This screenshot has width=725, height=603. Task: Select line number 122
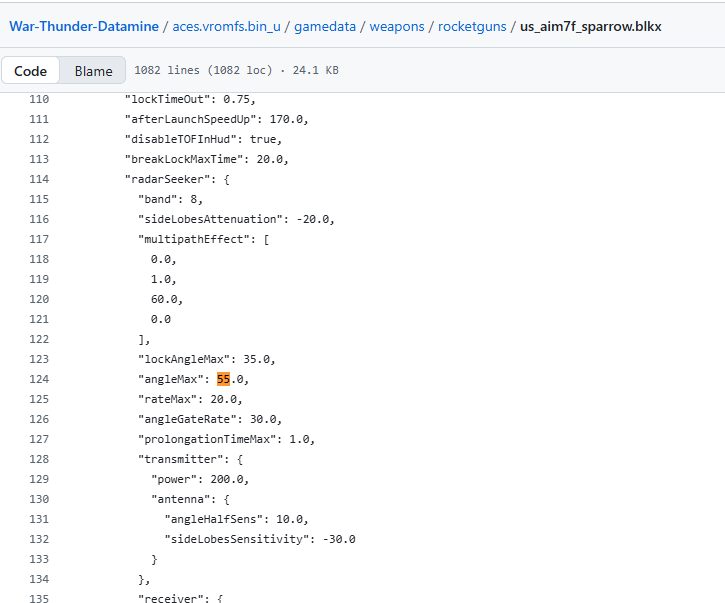[x=39, y=339]
